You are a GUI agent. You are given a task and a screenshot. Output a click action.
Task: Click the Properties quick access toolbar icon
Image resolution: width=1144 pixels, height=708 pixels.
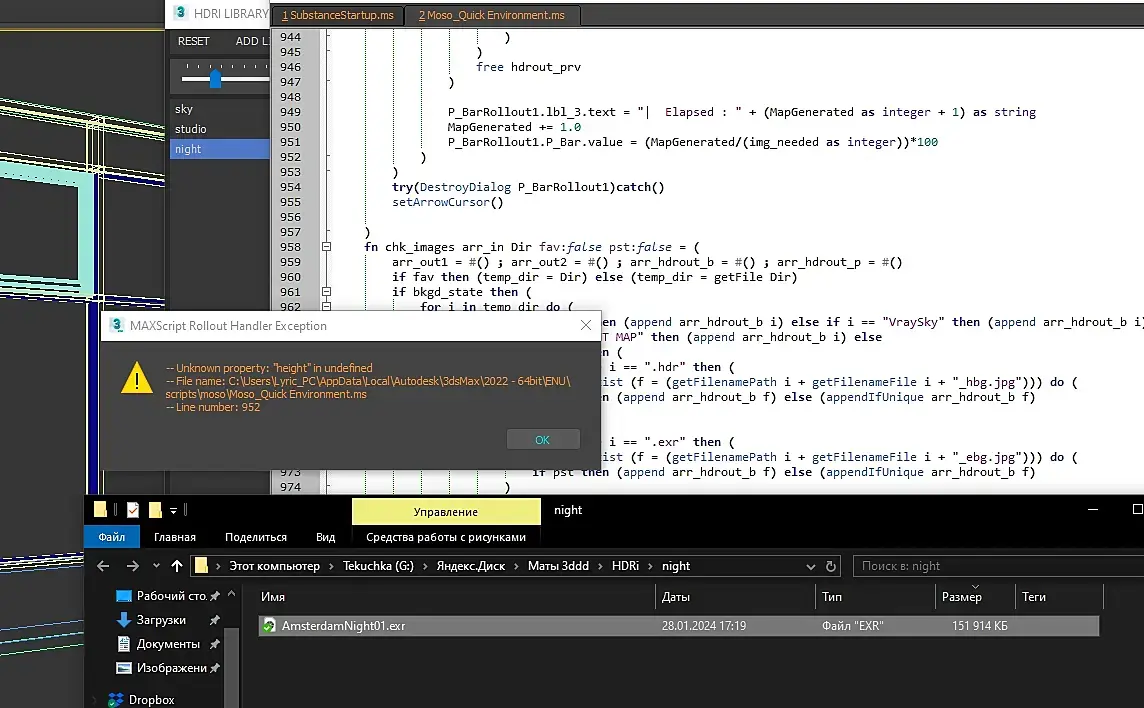click(133, 510)
